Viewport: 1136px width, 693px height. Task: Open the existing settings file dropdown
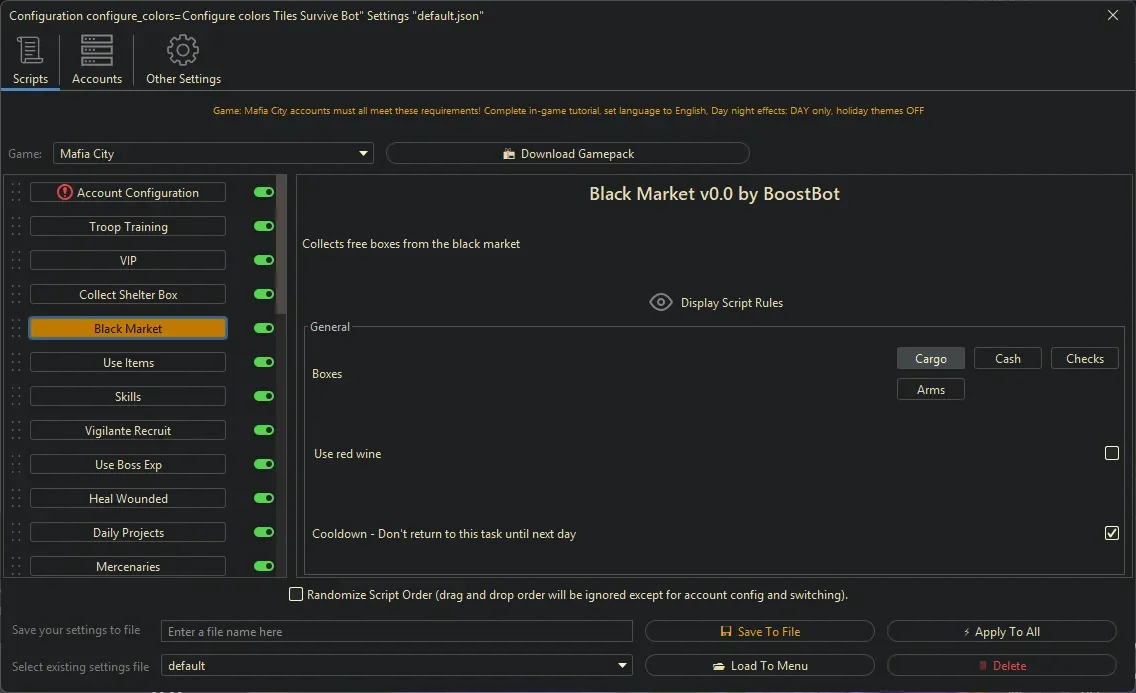pyautogui.click(x=623, y=666)
